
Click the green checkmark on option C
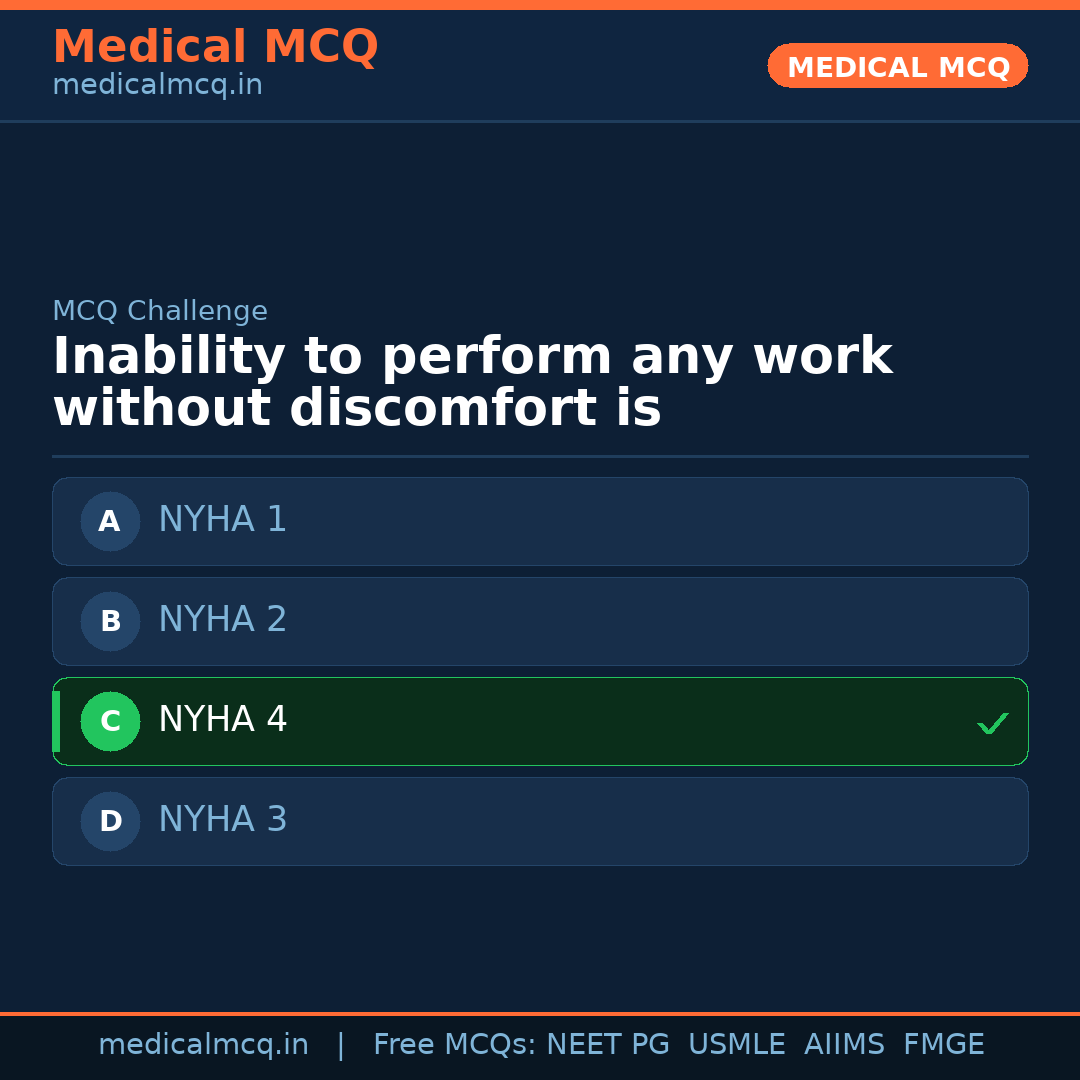992,722
